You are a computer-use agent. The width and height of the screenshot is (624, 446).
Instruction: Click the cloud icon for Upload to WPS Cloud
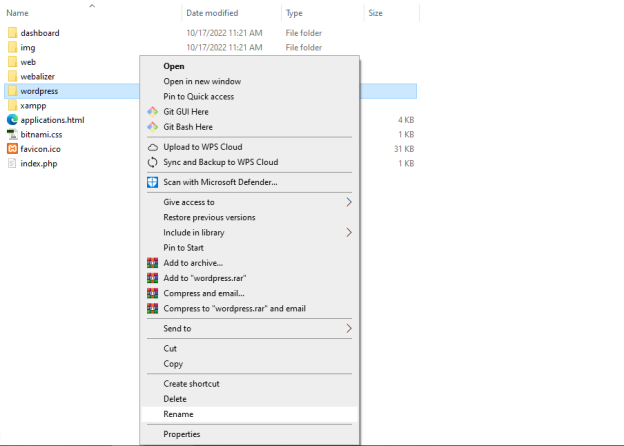pyautogui.click(x=152, y=147)
